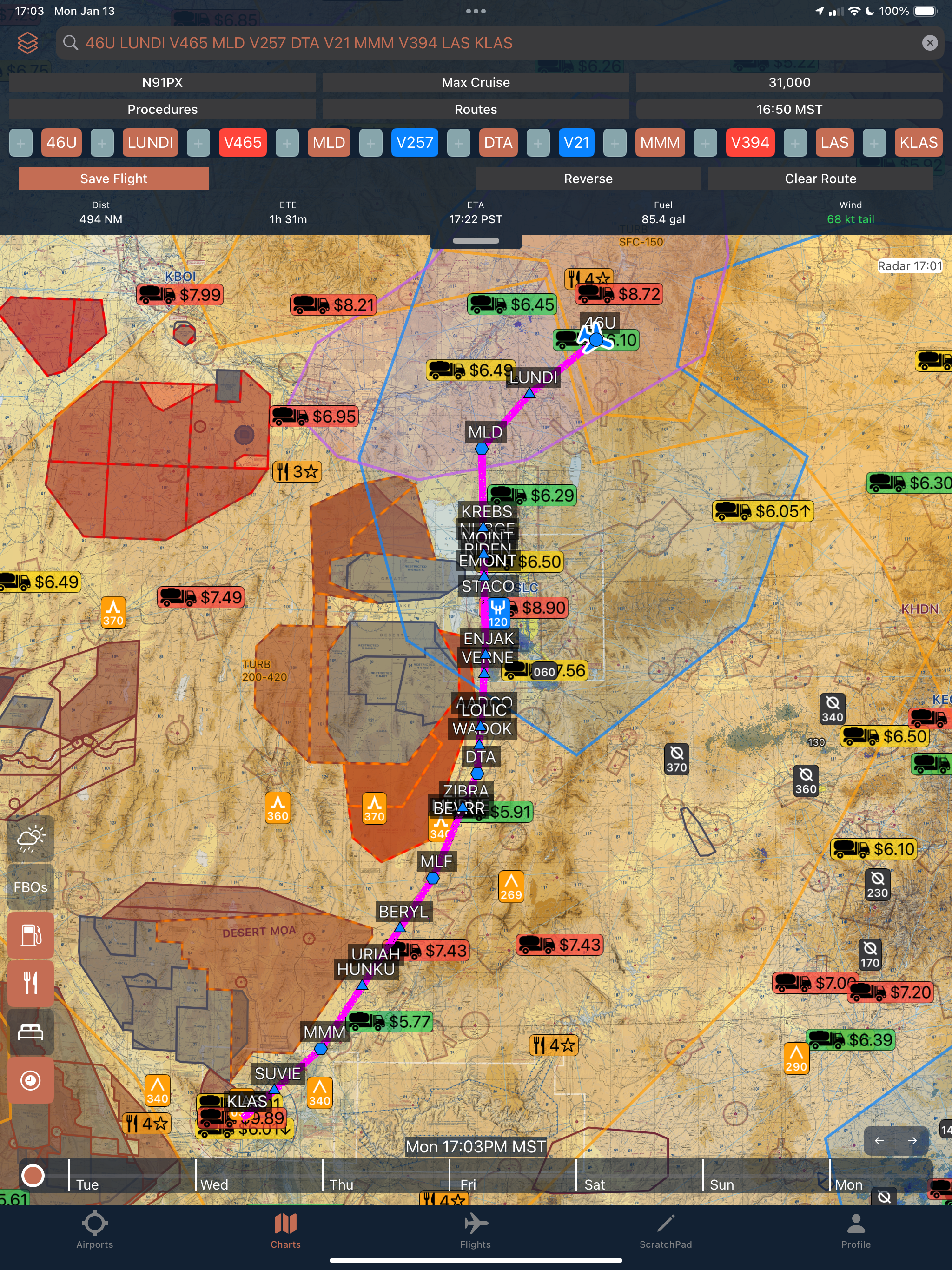Viewport: 952px width, 1270px height.
Task: Switch to the Flights tab
Action: [476, 1231]
